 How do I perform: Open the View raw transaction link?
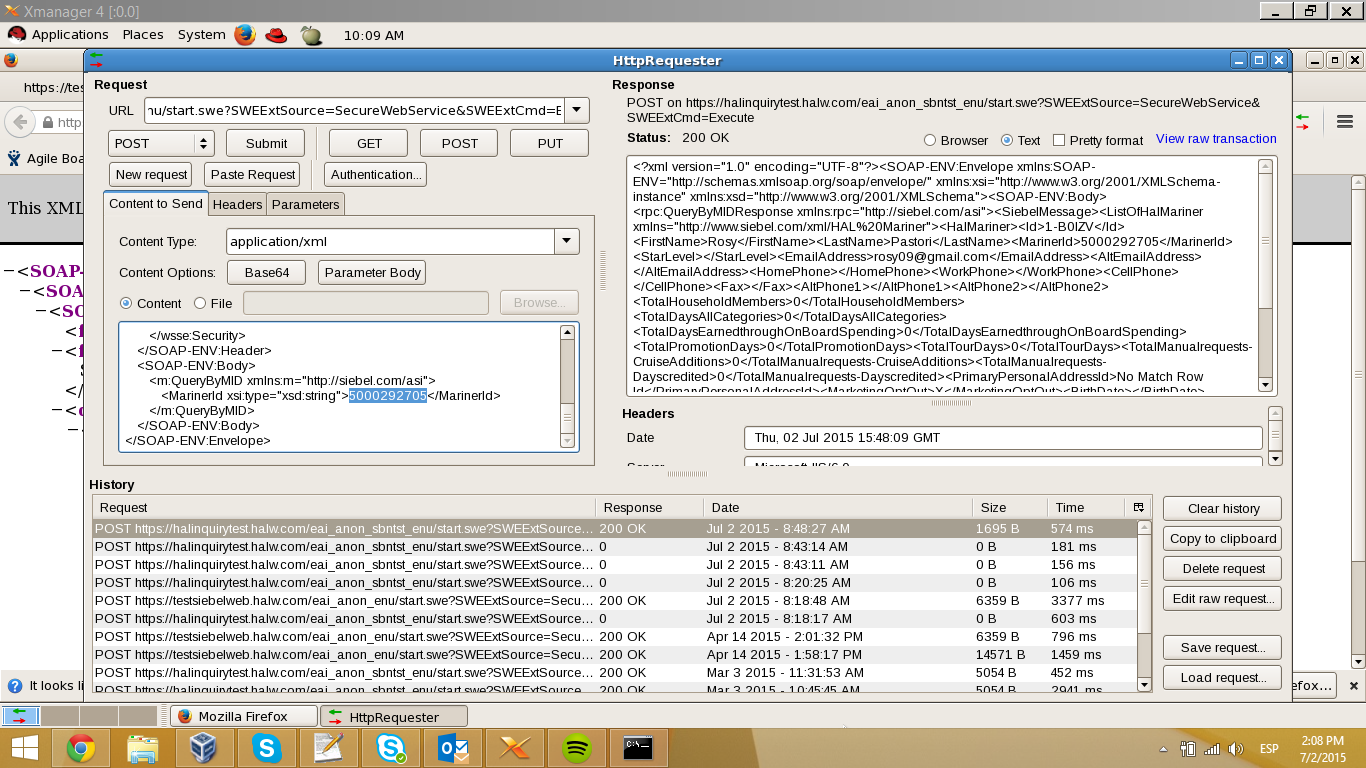pos(1216,139)
